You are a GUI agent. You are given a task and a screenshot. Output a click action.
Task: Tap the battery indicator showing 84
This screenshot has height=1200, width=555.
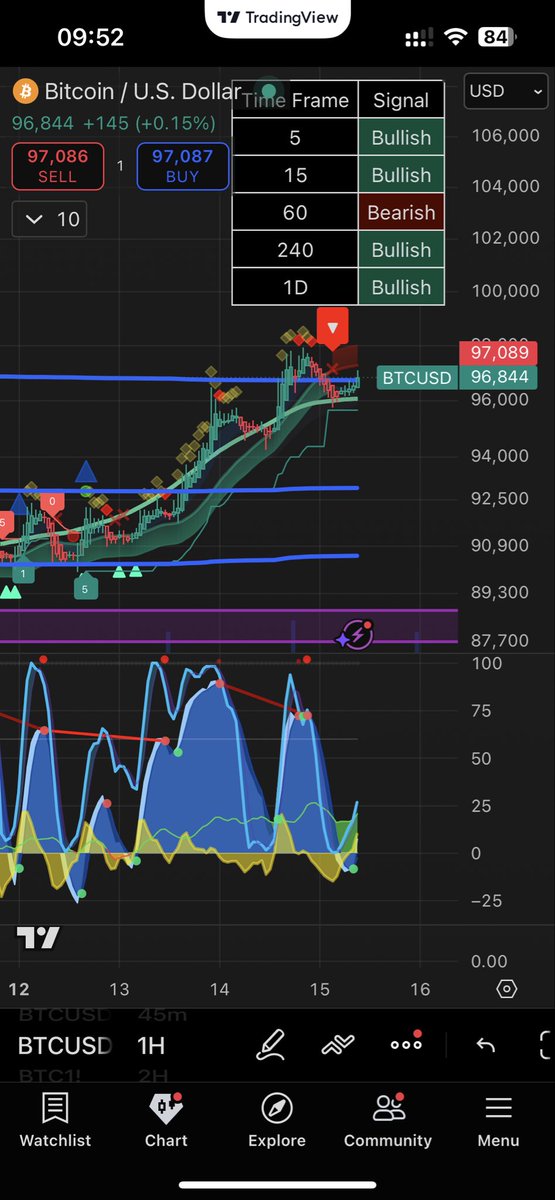[495, 38]
